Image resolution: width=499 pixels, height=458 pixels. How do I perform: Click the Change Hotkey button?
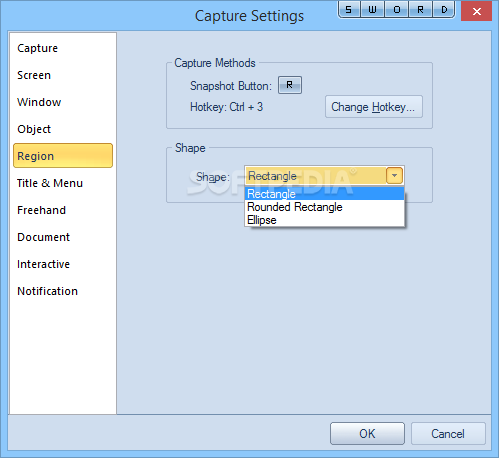click(374, 107)
